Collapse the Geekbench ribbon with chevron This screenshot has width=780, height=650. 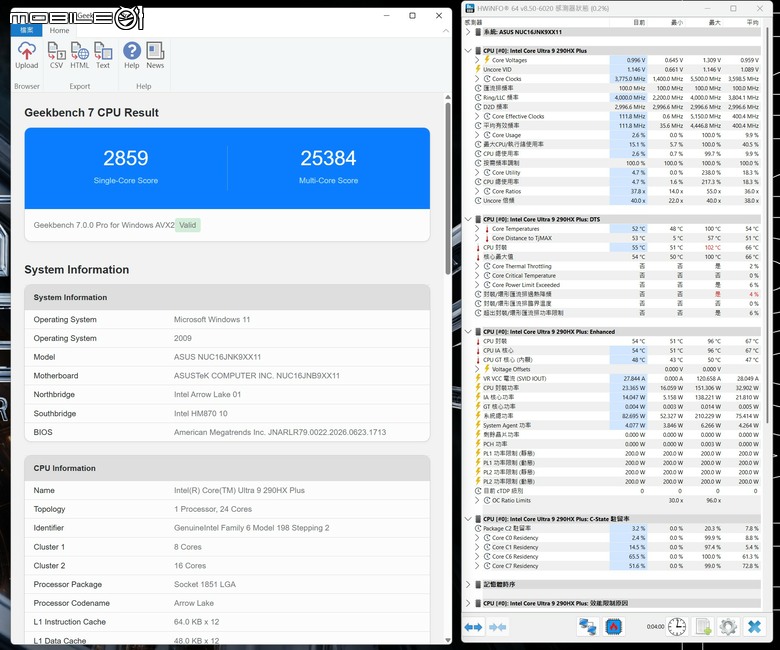click(446, 31)
